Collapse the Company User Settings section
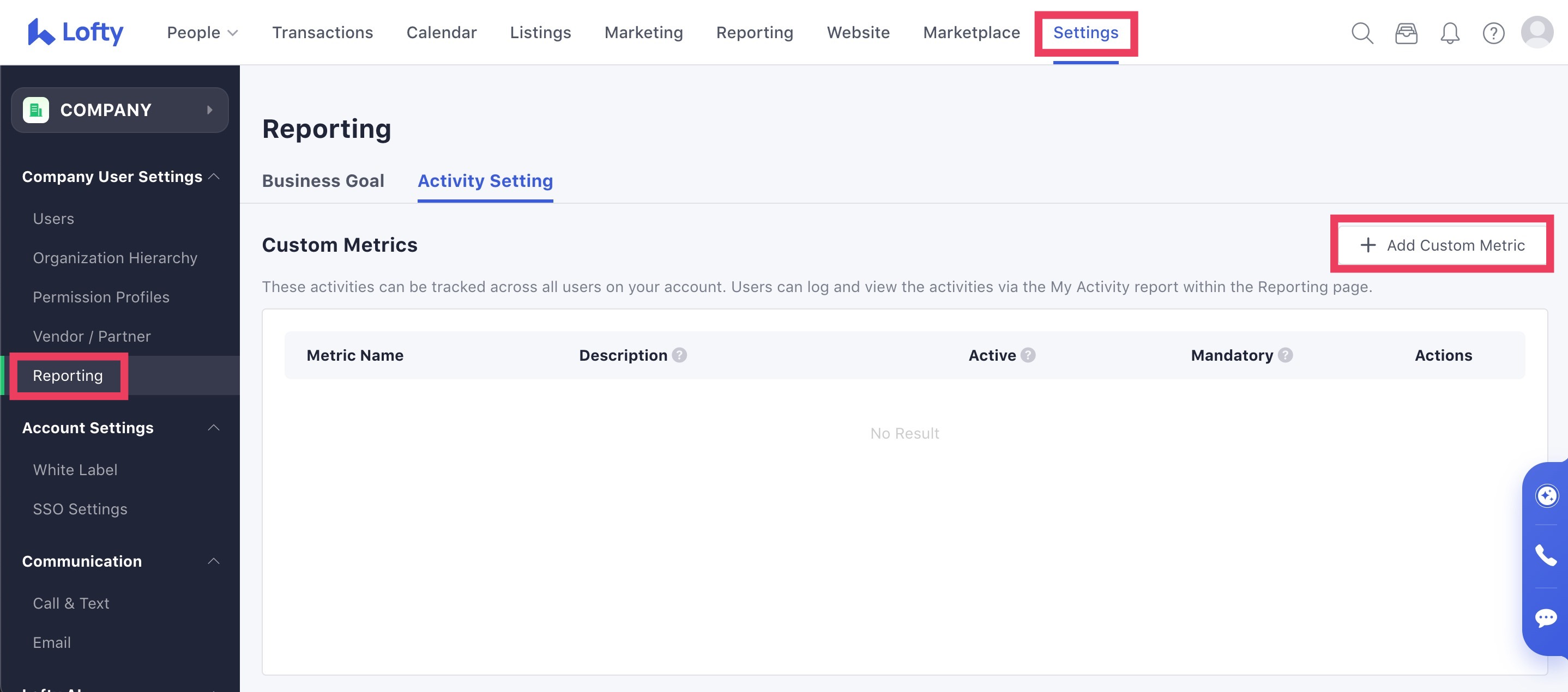1568x692 pixels. (x=214, y=176)
